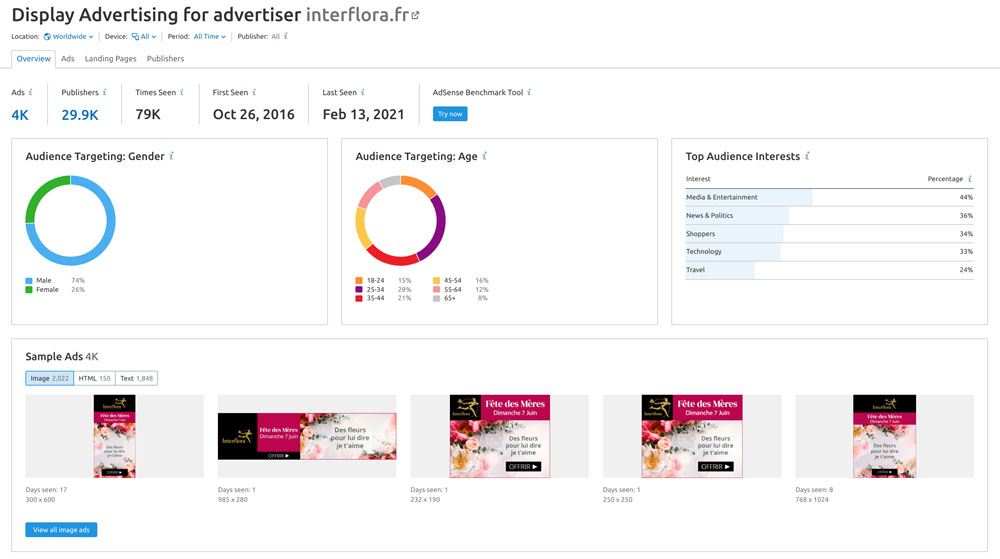The width and height of the screenshot is (1000, 559).
Task: Open the Publishers tab
Action: (x=165, y=59)
